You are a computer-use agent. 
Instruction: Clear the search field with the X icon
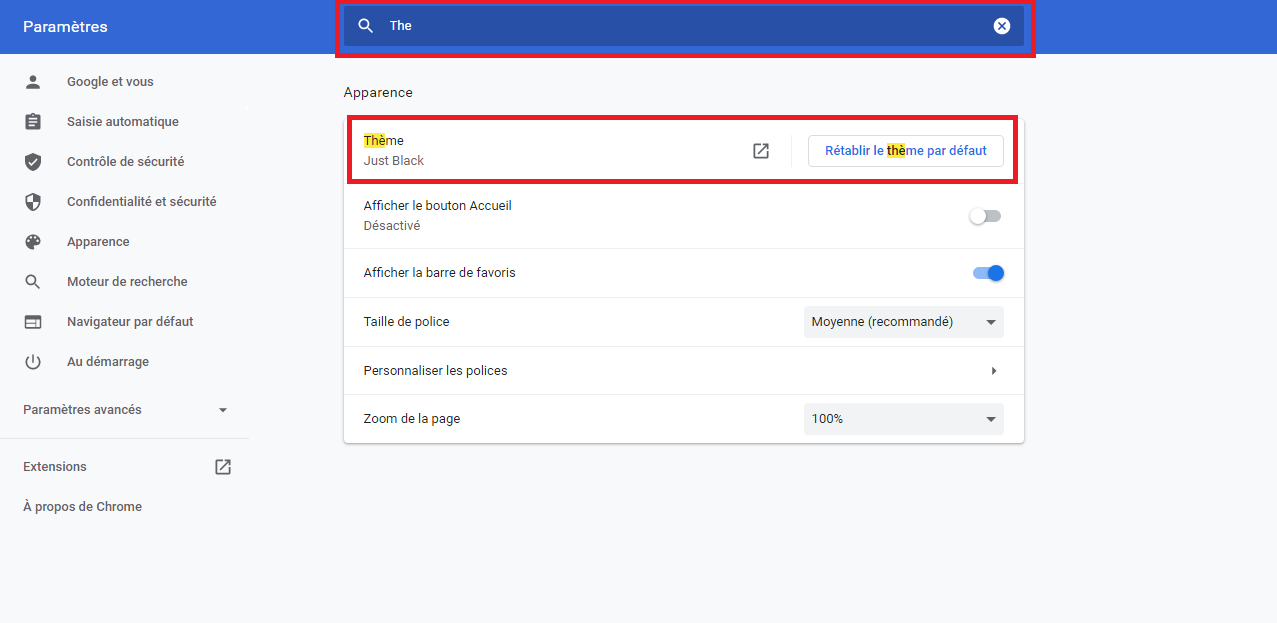click(x=1002, y=26)
